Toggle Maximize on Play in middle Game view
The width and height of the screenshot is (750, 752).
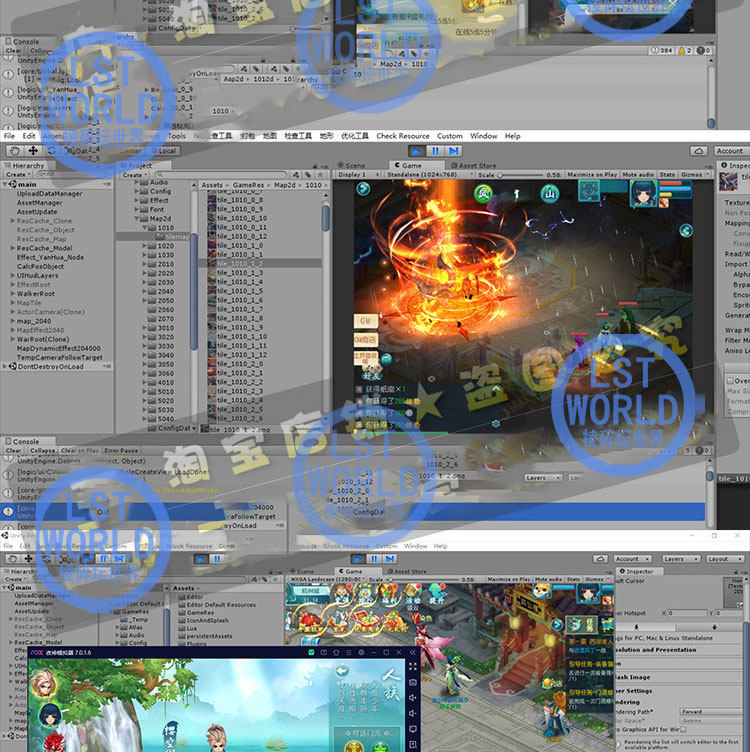pyautogui.click(x=592, y=175)
